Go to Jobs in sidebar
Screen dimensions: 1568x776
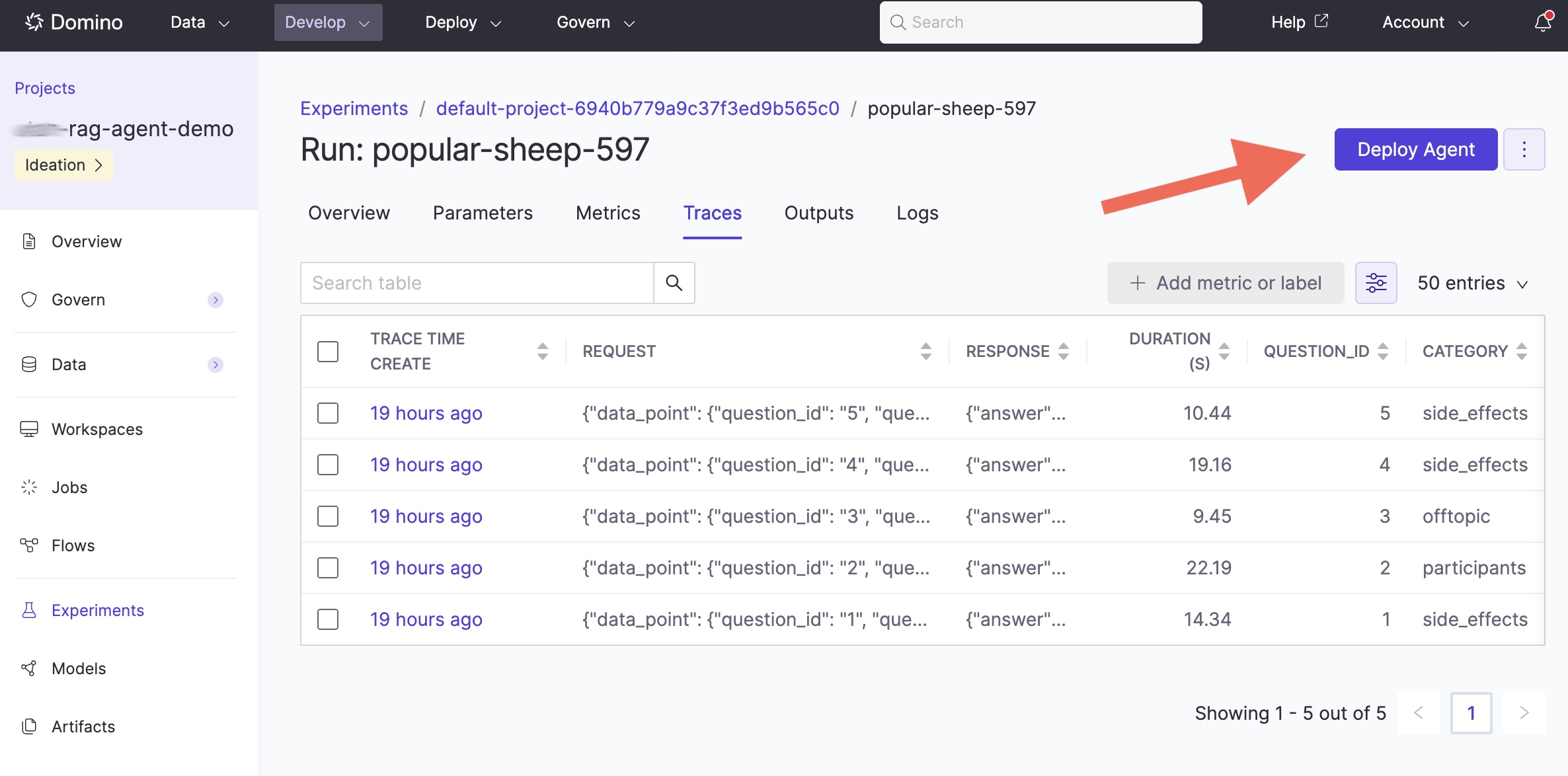69,487
